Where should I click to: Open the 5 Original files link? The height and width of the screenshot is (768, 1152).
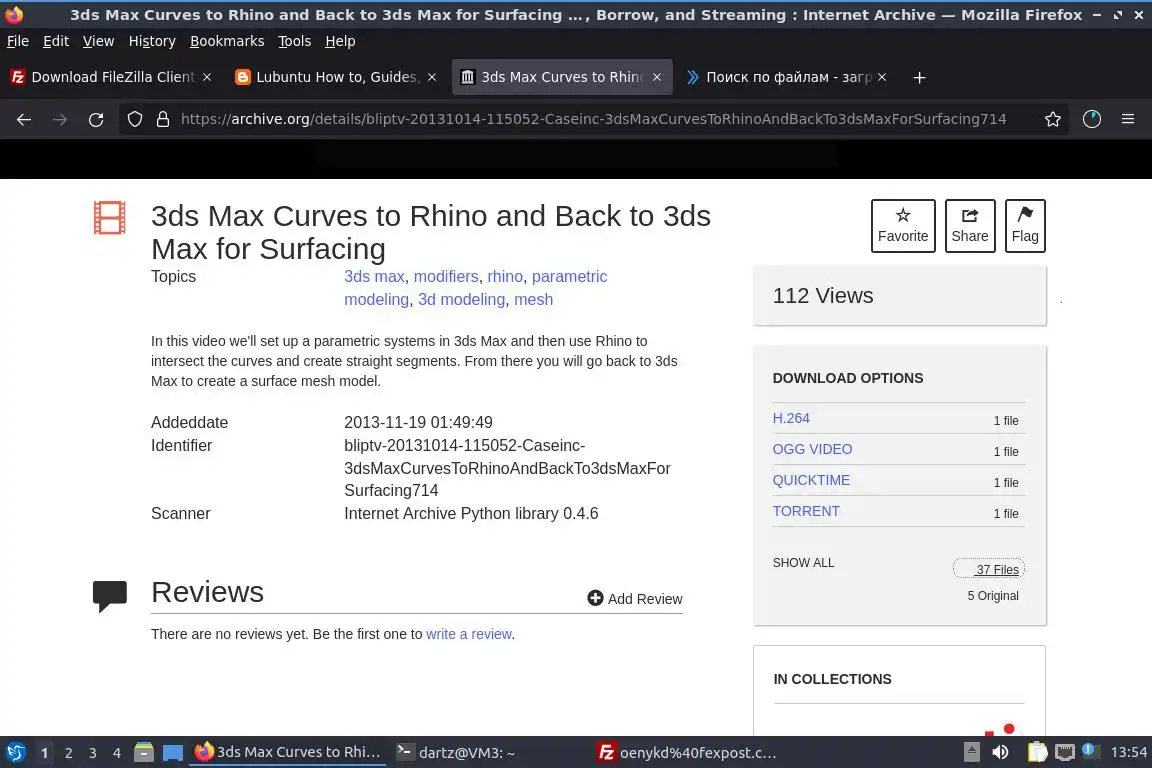point(993,596)
